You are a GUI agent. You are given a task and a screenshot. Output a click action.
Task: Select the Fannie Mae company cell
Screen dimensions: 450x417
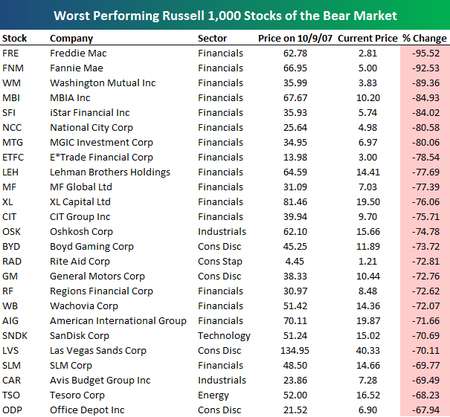coord(76,68)
